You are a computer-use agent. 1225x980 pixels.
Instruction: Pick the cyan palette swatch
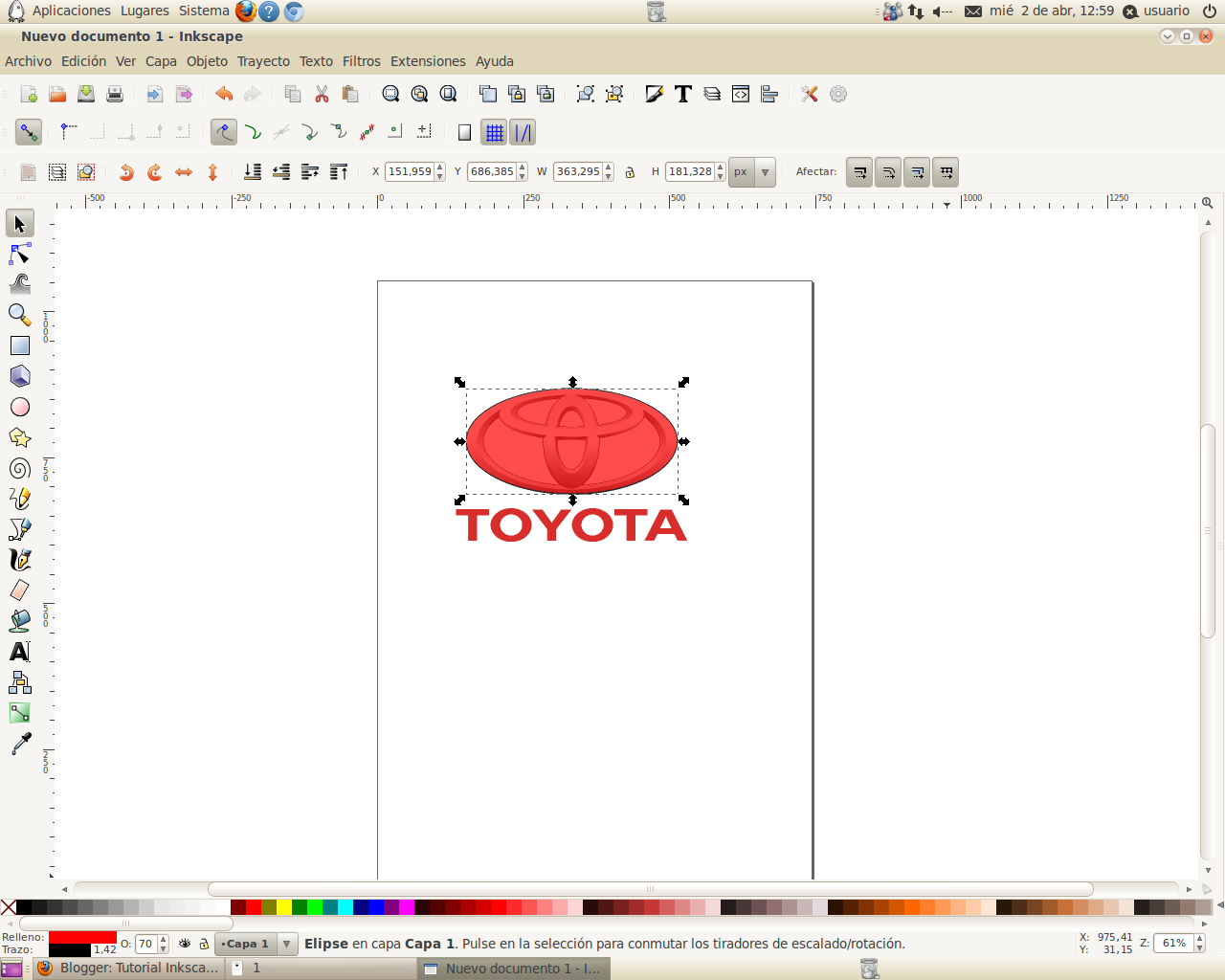click(x=345, y=907)
